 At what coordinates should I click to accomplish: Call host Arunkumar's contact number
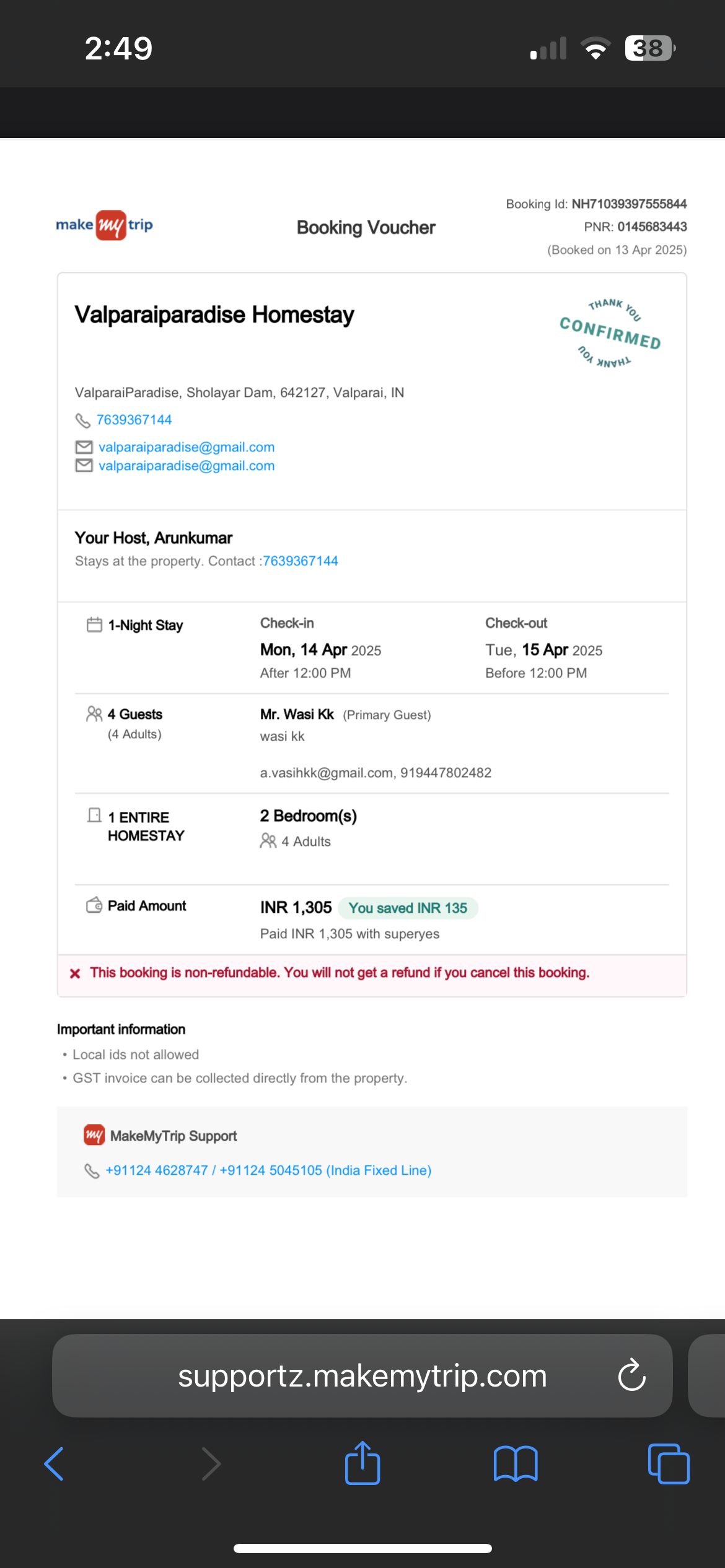click(301, 561)
